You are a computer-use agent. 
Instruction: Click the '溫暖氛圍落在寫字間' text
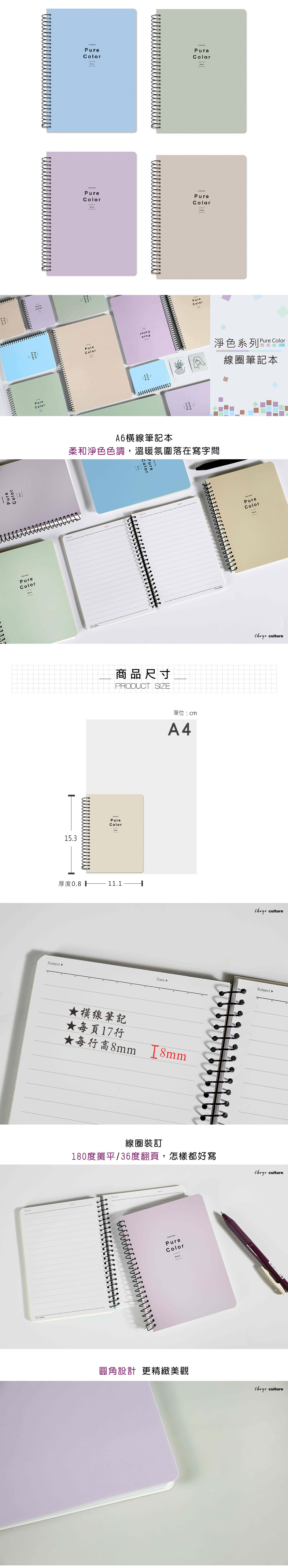pos(177,451)
